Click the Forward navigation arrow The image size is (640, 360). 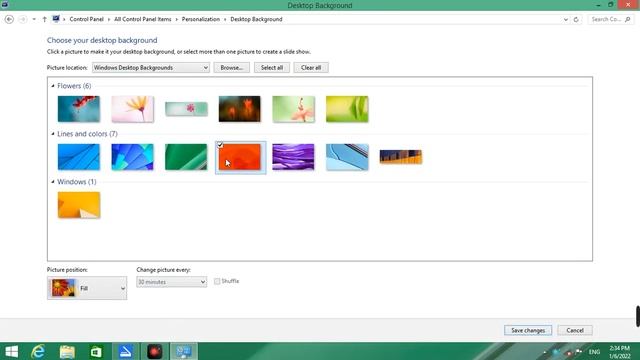(x=22, y=19)
